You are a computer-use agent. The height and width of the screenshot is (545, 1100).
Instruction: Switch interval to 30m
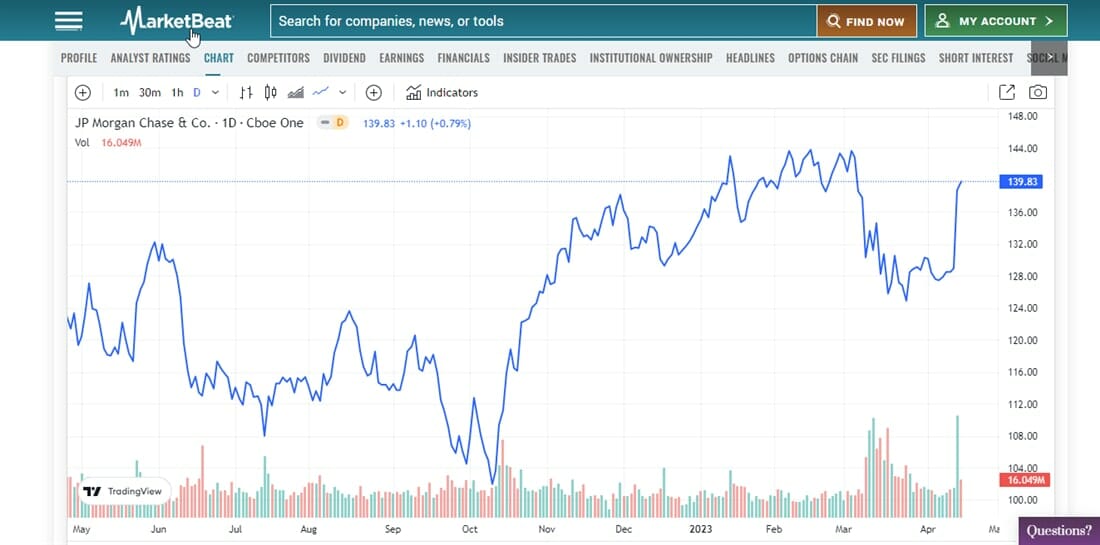[150, 93]
